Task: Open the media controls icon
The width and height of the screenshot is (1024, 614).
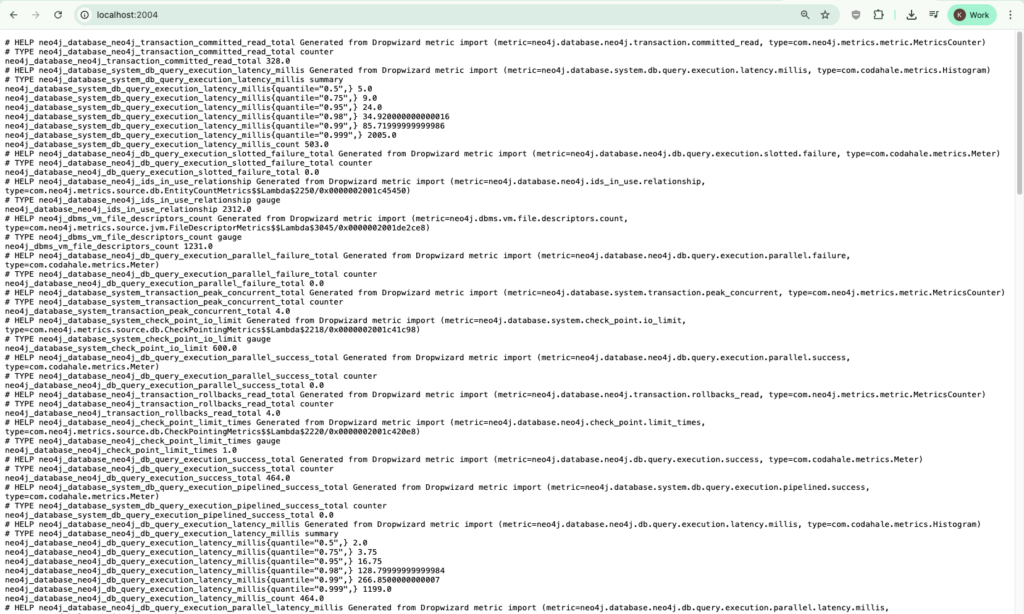Action: click(x=933, y=15)
